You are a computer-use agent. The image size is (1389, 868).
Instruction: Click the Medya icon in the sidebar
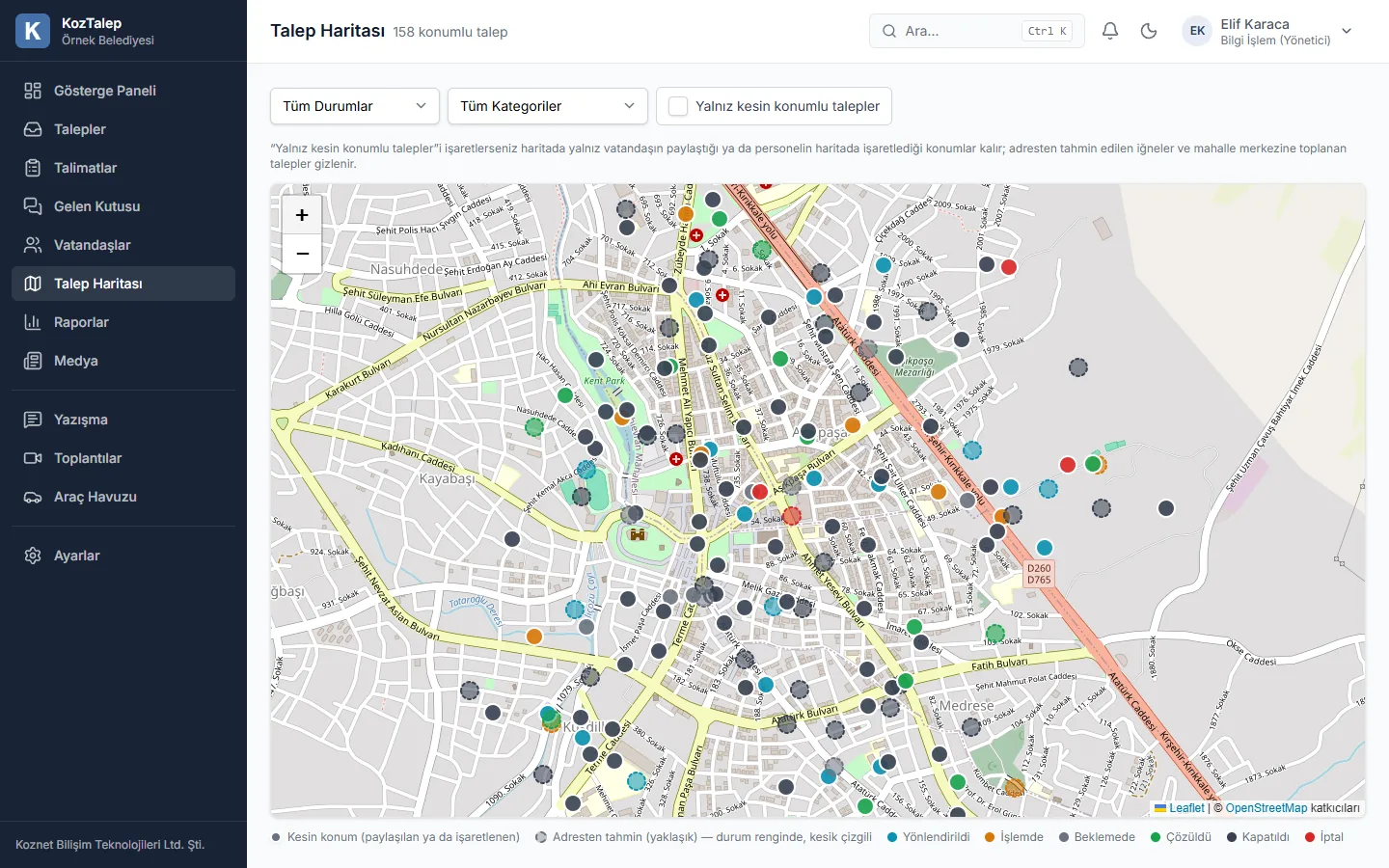click(33, 361)
